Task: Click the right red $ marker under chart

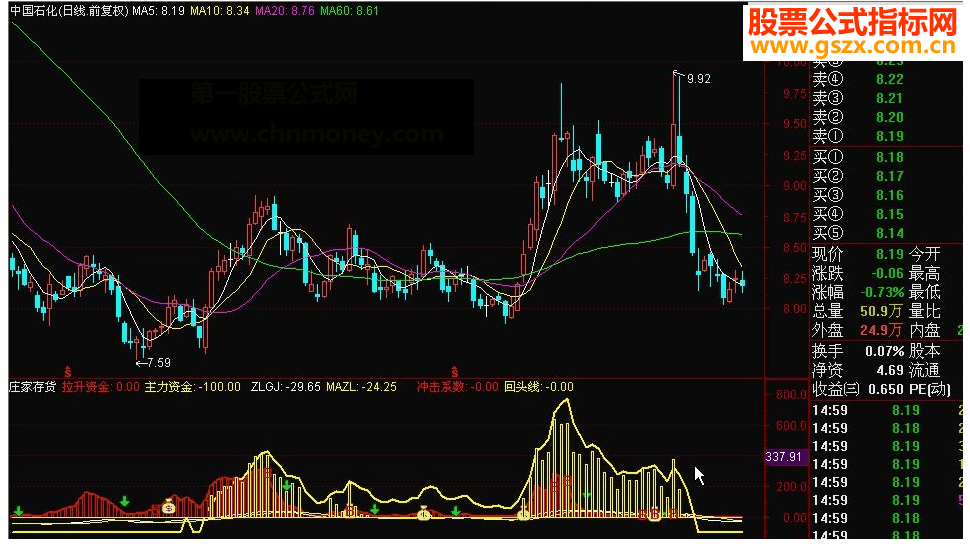Action: pyautogui.click(x=455, y=372)
